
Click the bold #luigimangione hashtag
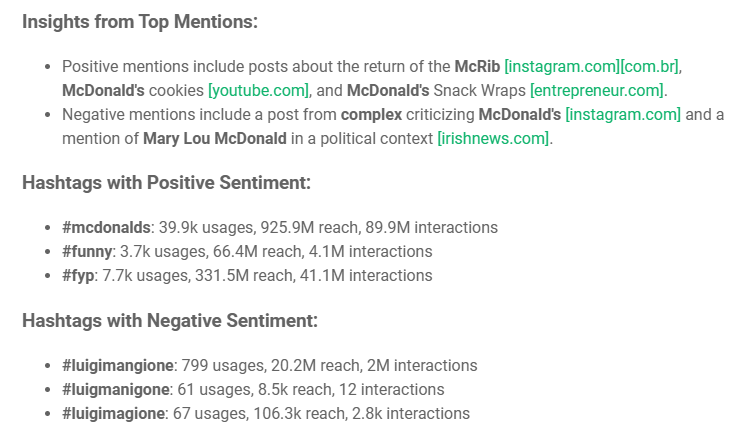click(118, 365)
